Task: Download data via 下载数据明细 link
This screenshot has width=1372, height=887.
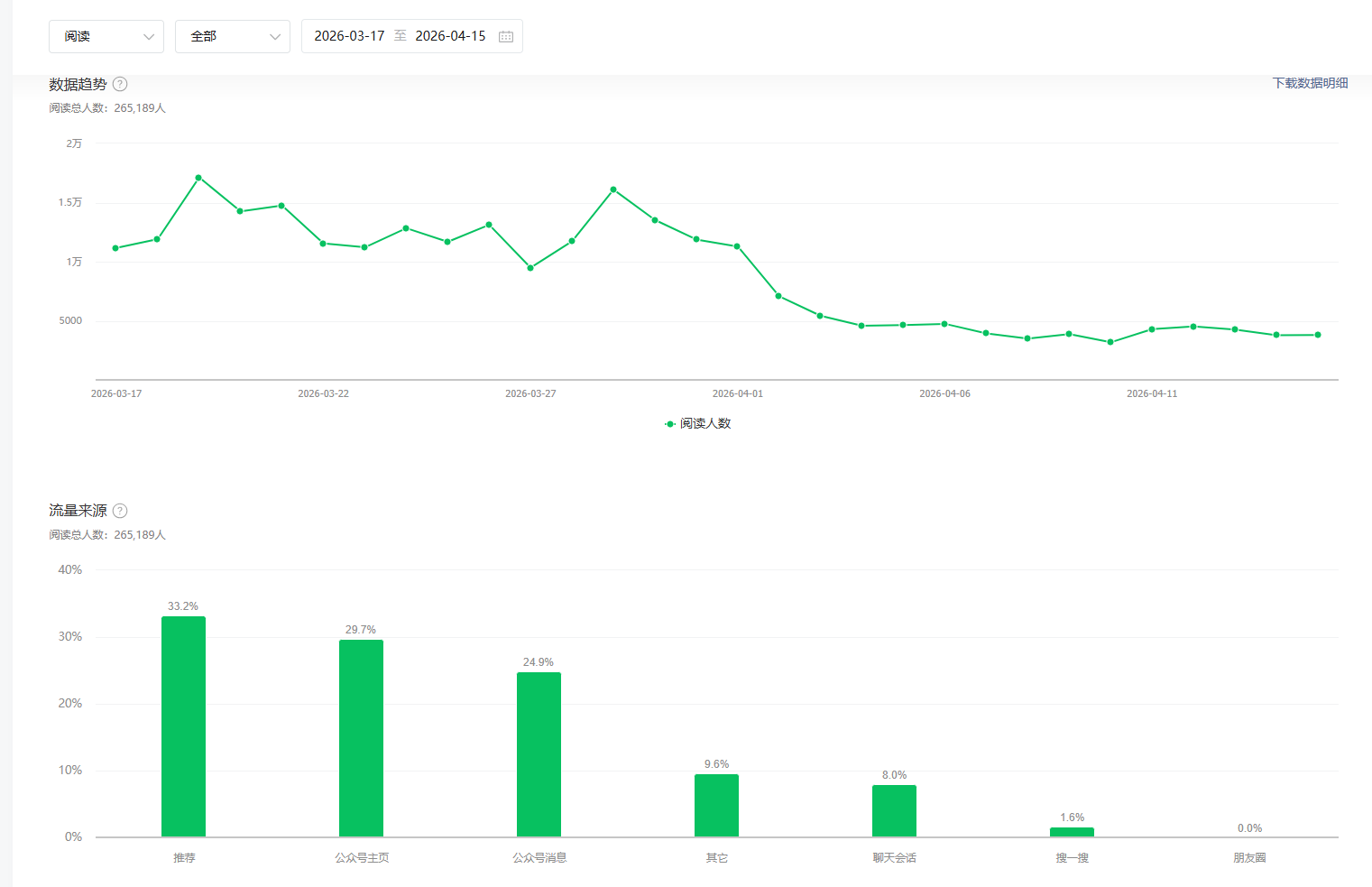Action: pyautogui.click(x=1310, y=83)
